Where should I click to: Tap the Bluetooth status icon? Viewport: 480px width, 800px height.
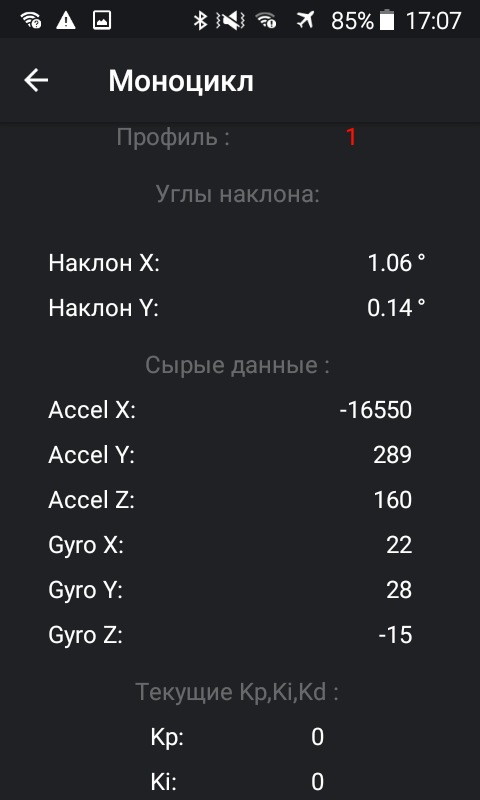click(x=200, y=21)
